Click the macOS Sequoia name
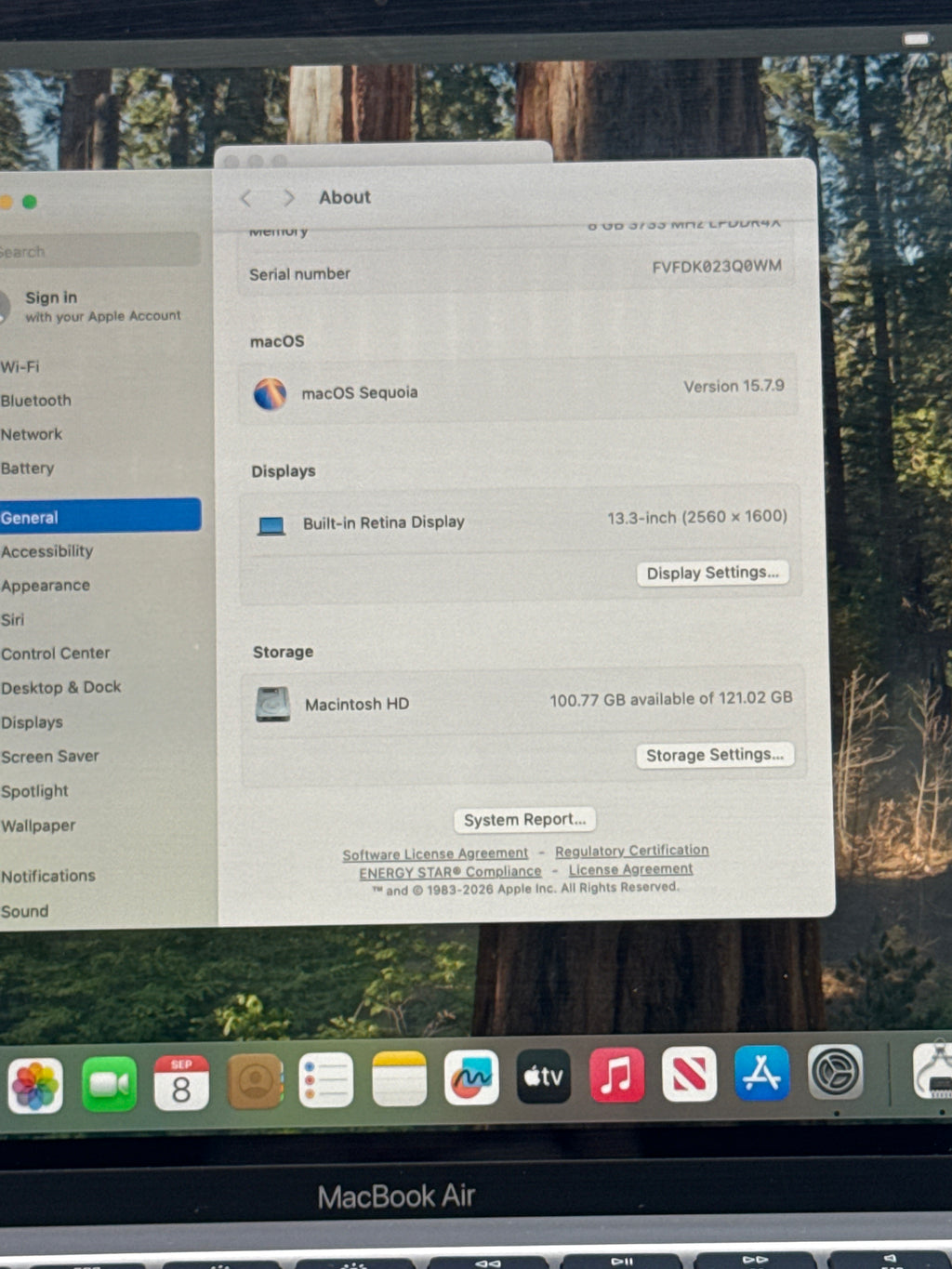Screen dimensions: 952x1269 (x=360, y=393)
